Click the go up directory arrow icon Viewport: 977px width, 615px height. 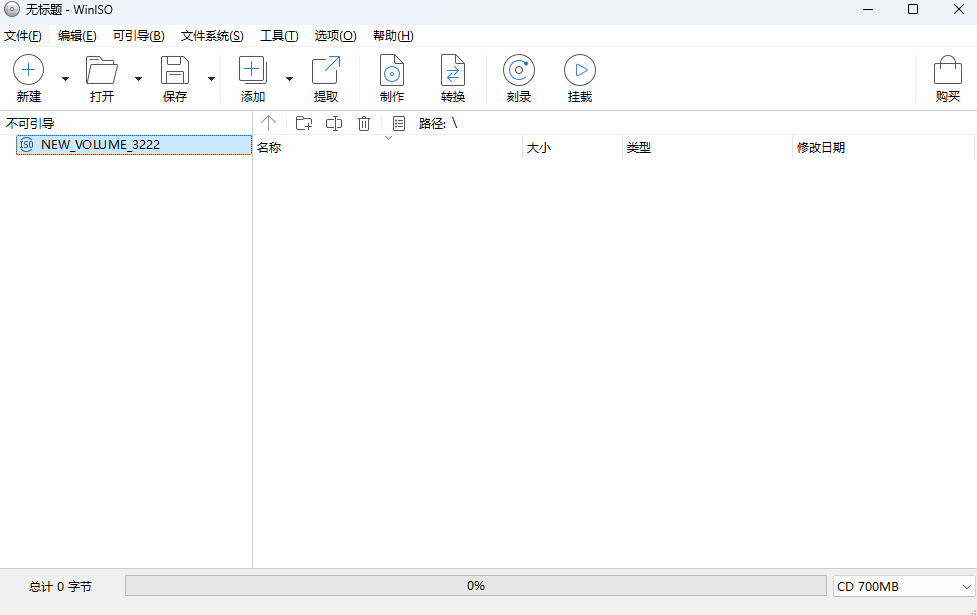(x=268, y=122)
